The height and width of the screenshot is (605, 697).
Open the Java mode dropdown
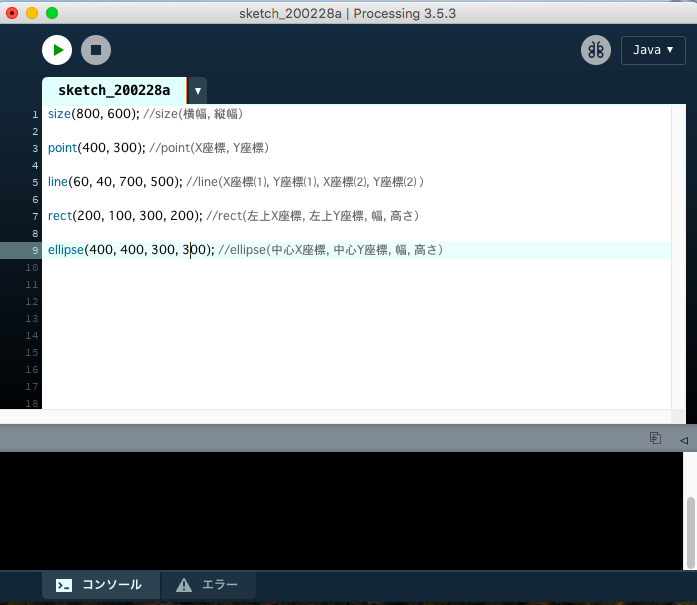(653, 50)
